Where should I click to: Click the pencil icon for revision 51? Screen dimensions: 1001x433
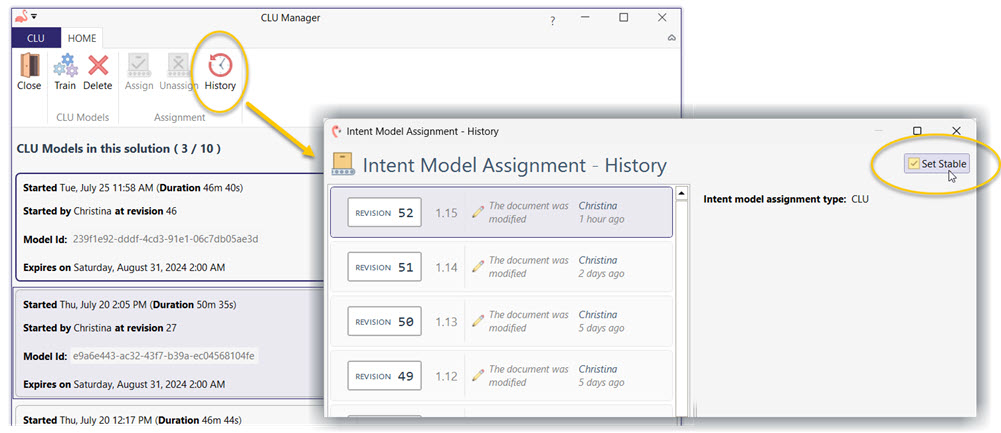[478, 267]
